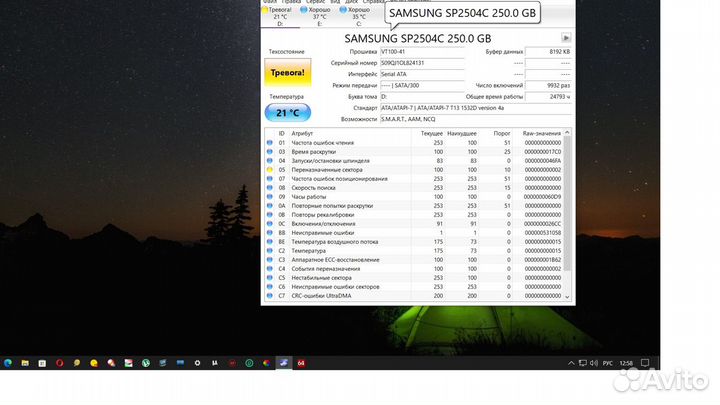Open the clock showing 12:58
Screen dimensions: 720x405
[626, 363]
